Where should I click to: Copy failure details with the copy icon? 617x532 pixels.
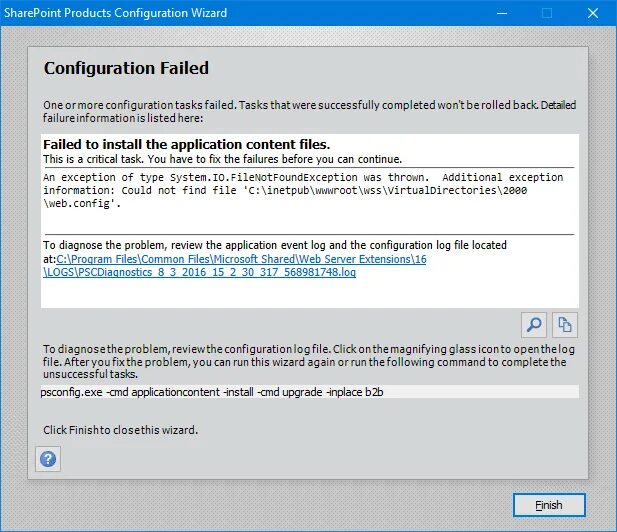(x=565, y=325)
